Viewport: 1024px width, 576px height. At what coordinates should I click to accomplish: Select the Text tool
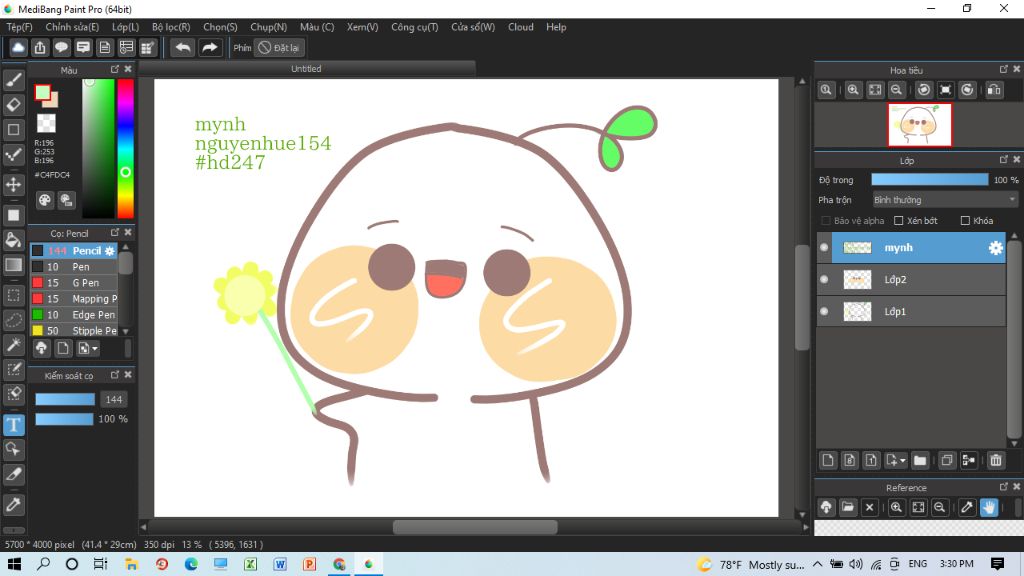(14, 425)
